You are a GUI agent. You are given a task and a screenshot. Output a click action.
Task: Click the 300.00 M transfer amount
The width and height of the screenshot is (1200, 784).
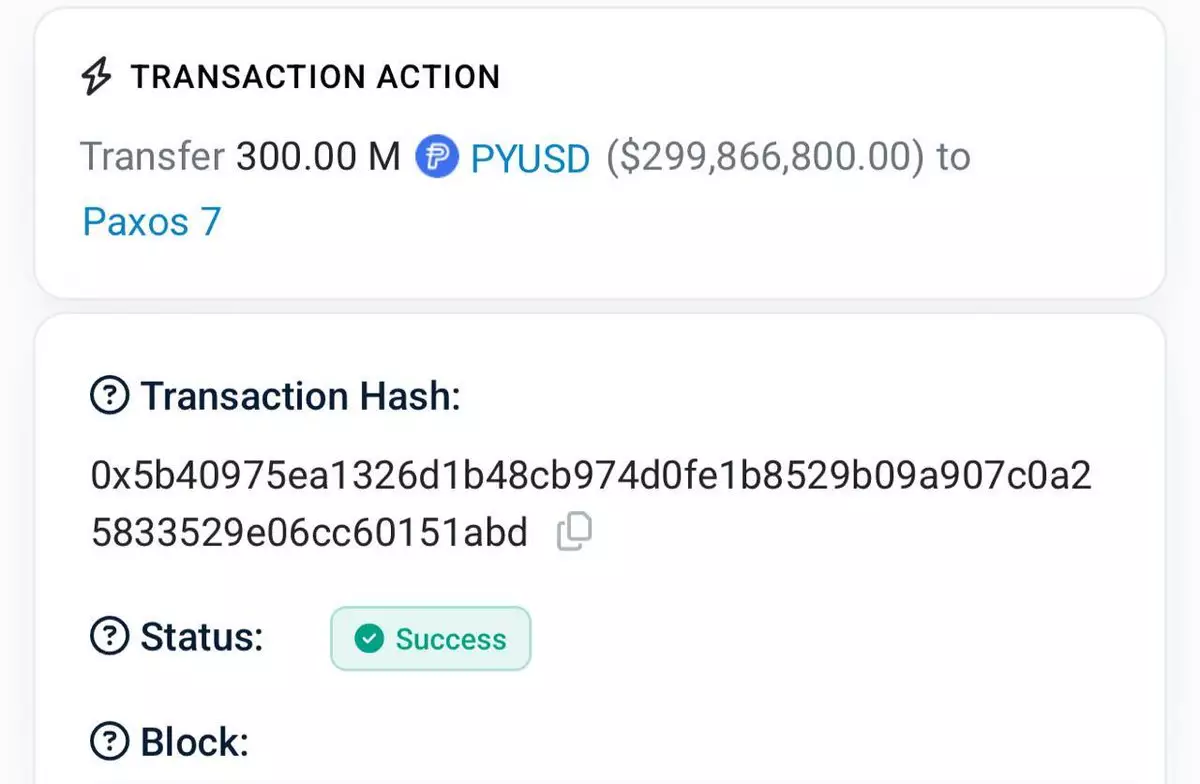click(318, 158)
